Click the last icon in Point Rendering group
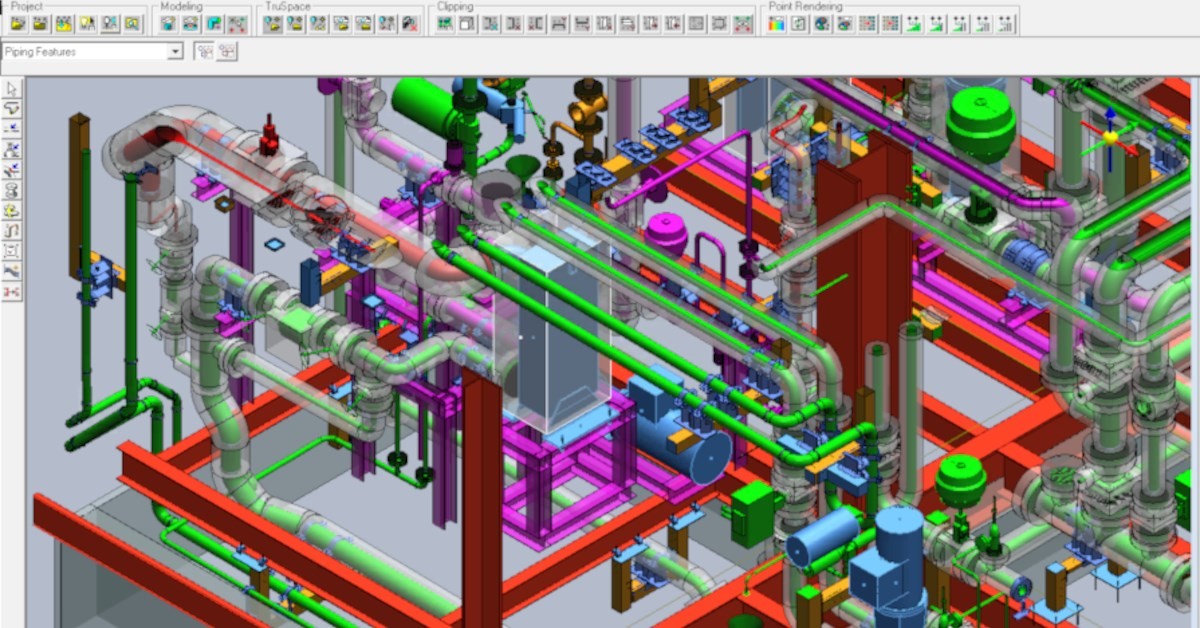 (1006, 23)
